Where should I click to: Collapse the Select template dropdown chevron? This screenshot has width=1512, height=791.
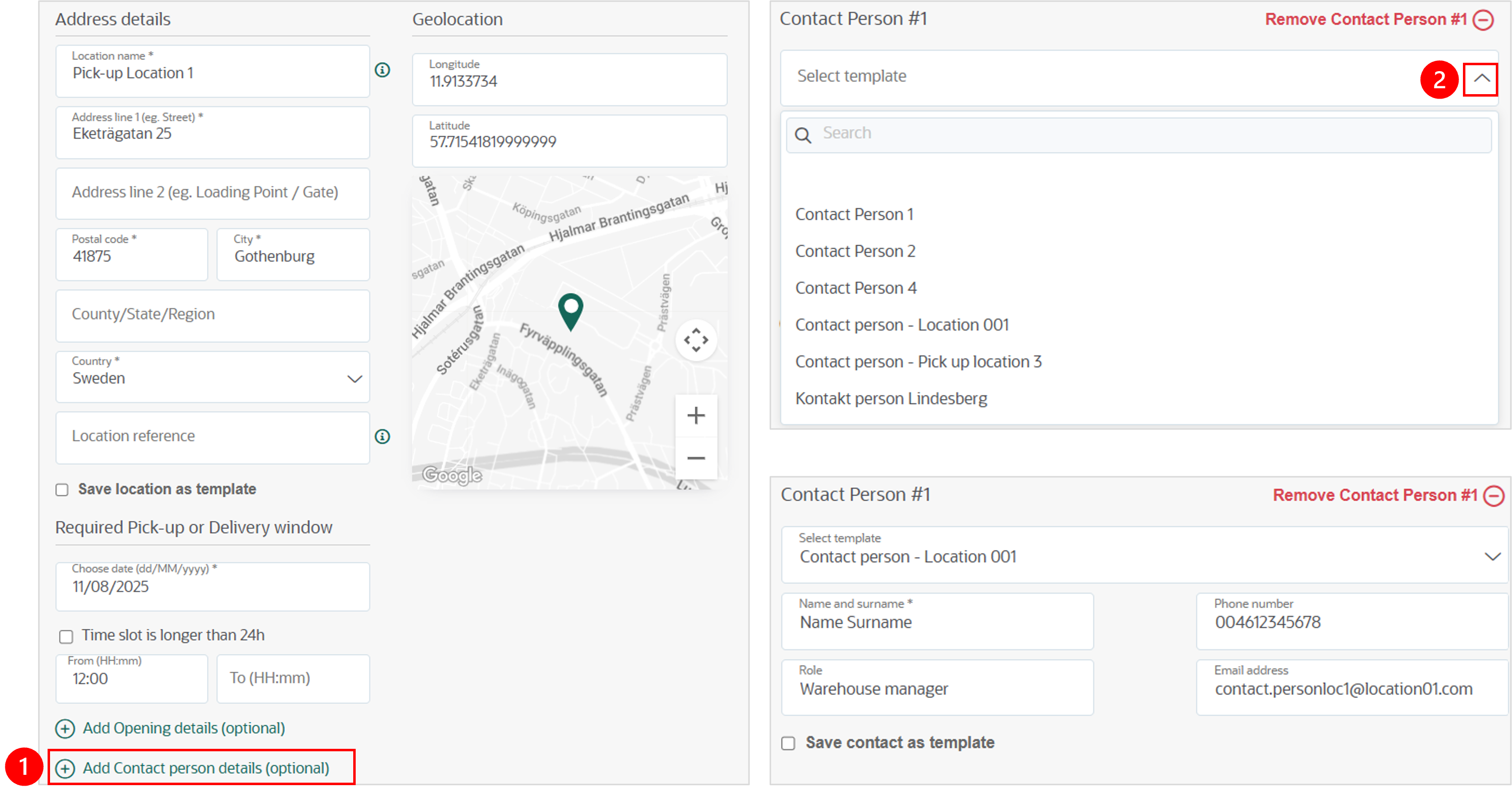1481,78
